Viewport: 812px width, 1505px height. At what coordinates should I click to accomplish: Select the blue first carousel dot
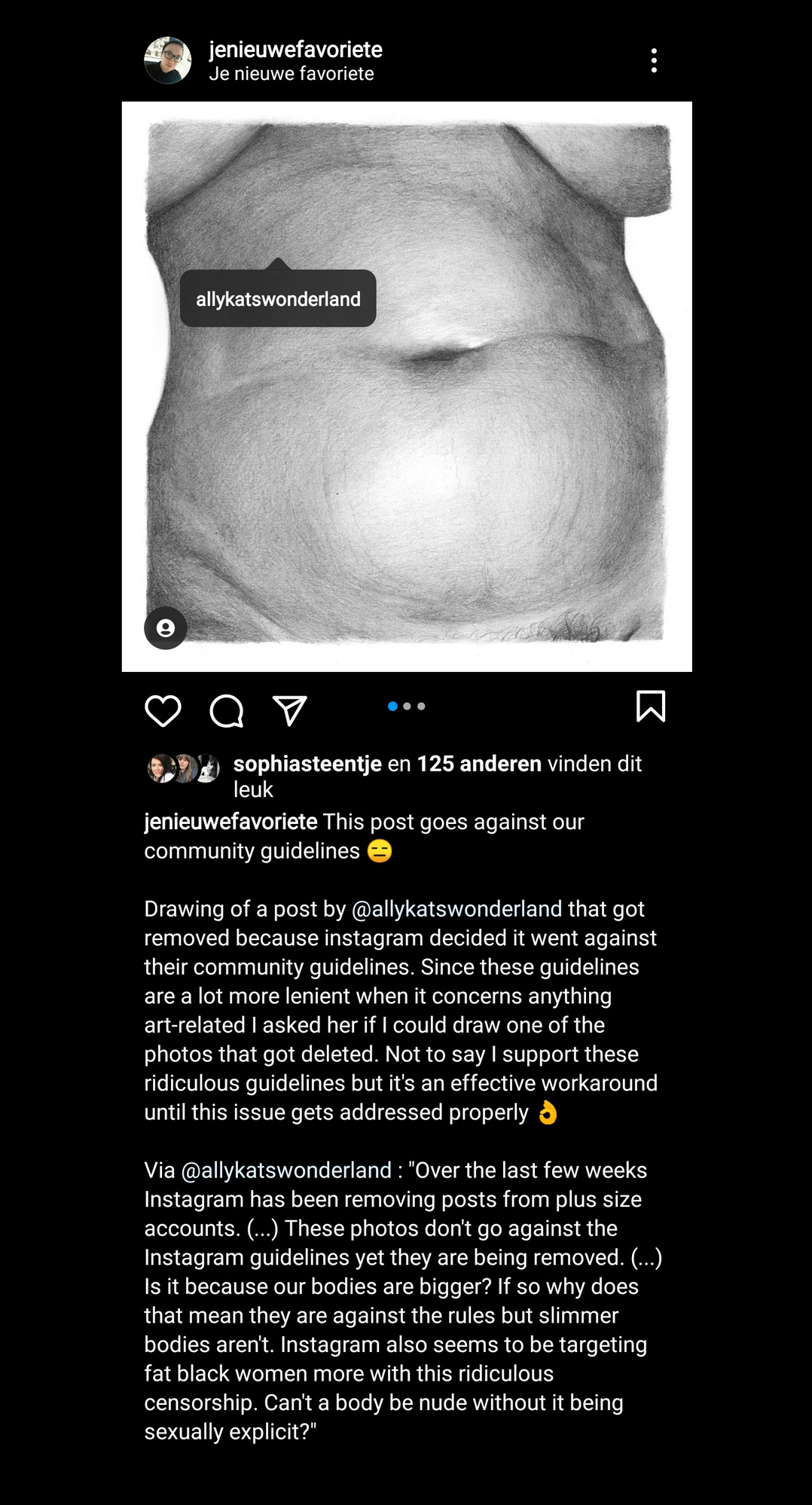[x=392, y=707]
